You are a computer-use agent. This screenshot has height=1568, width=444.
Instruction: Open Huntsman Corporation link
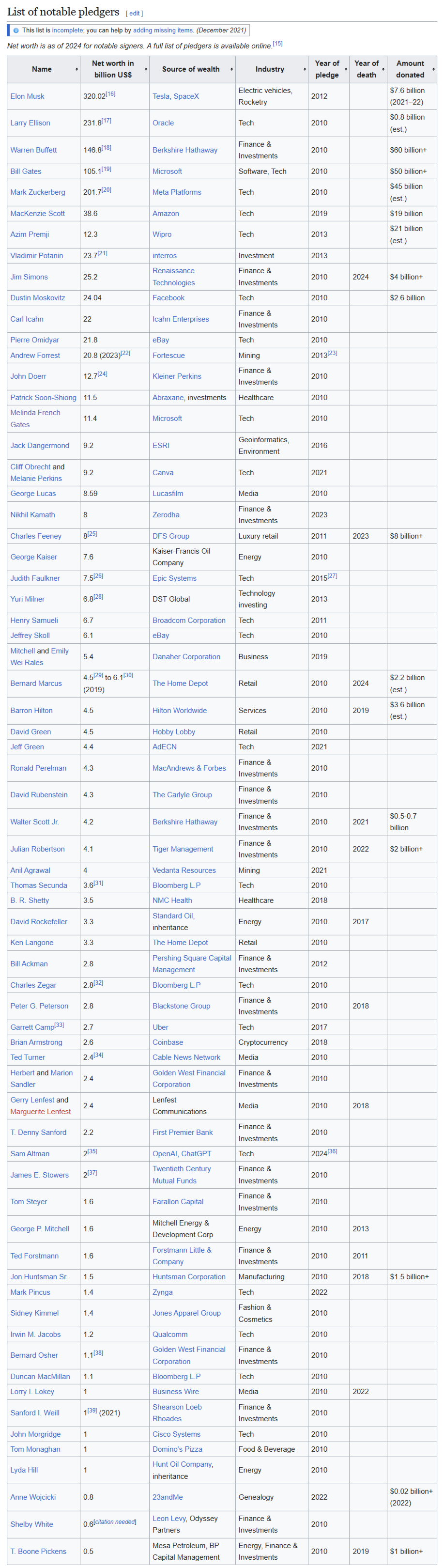[x=188, y=1277]
